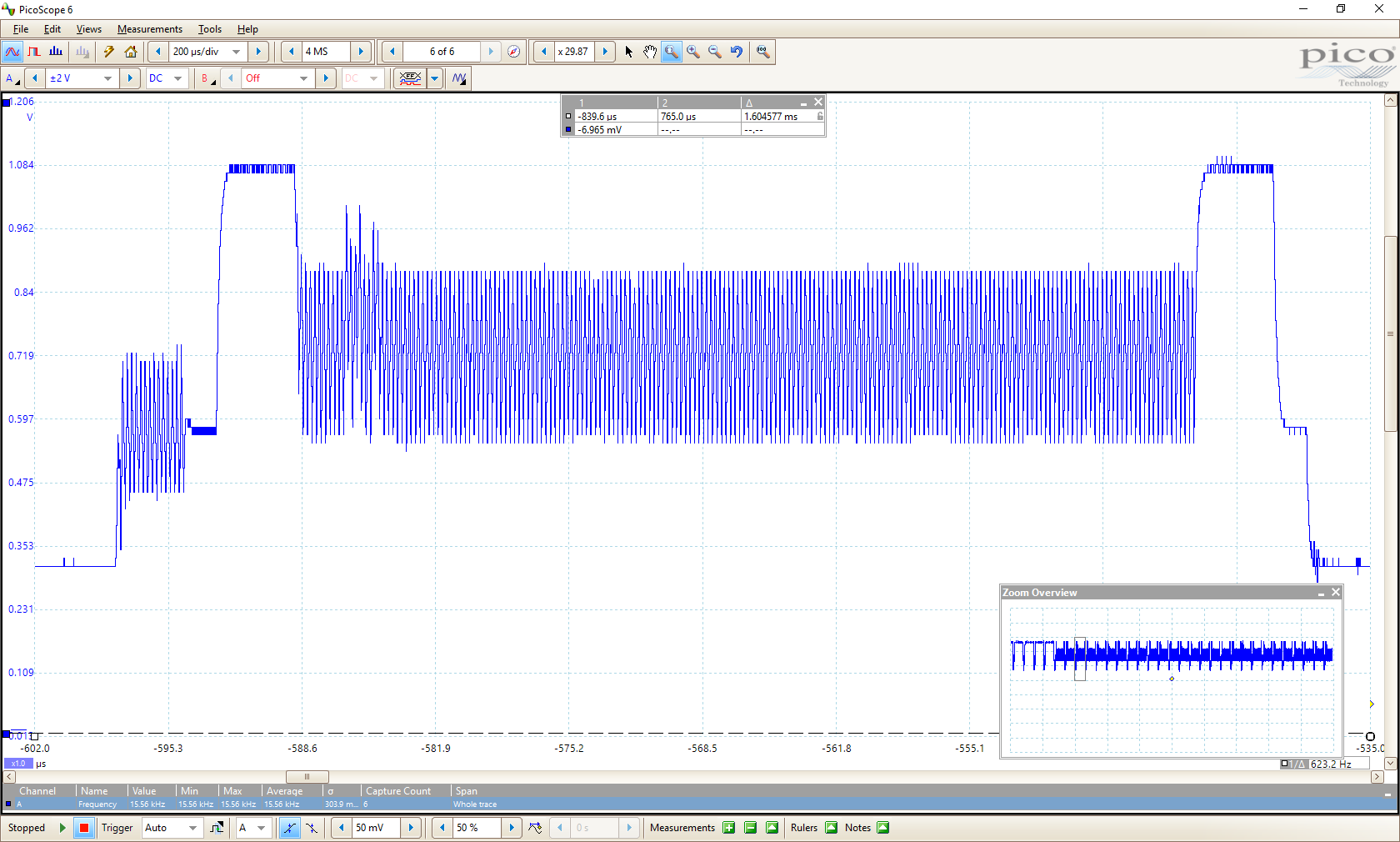Toggle rising edge trigger

[289, 828]
